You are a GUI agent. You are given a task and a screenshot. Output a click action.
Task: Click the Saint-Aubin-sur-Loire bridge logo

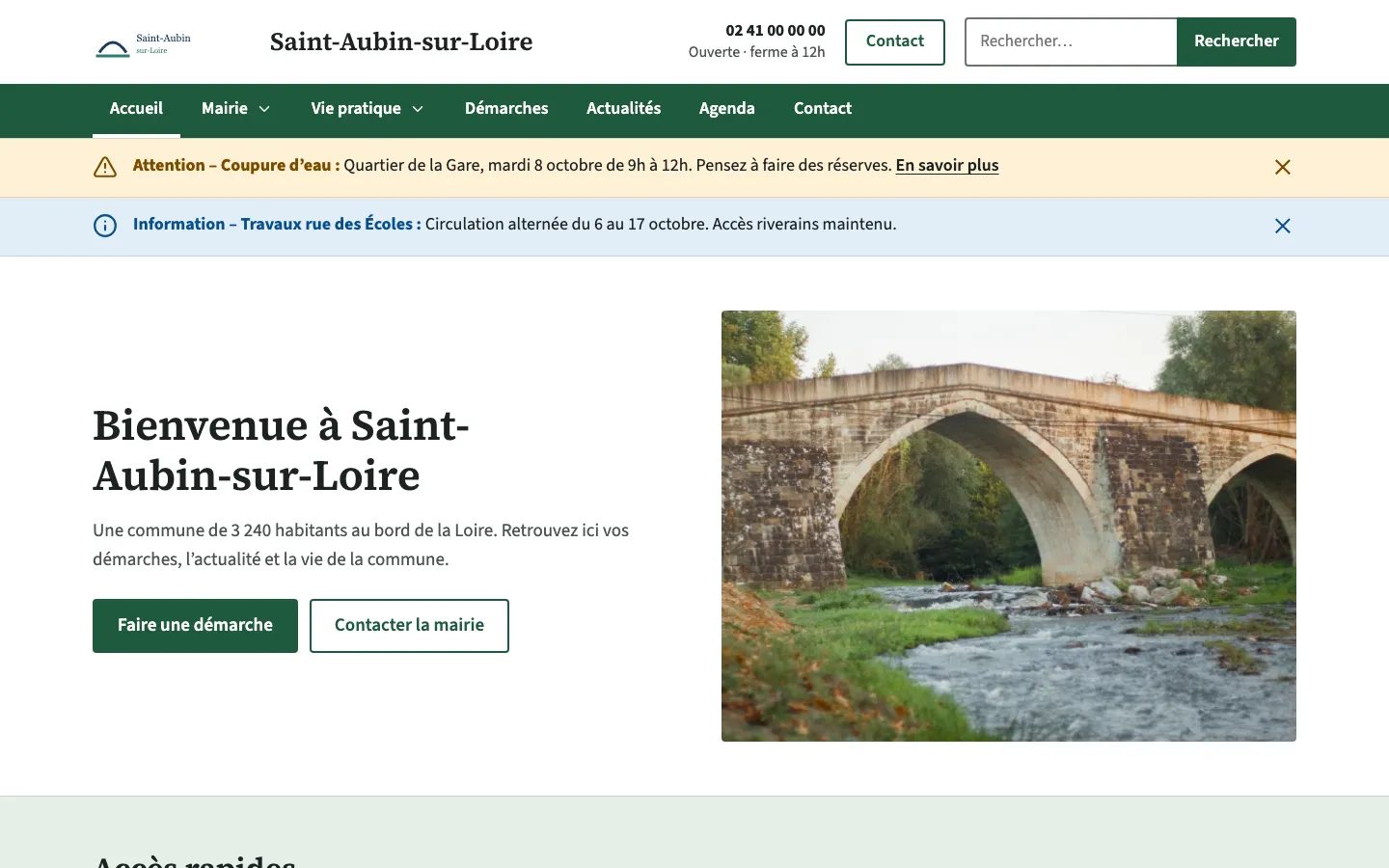click(144, 44)
